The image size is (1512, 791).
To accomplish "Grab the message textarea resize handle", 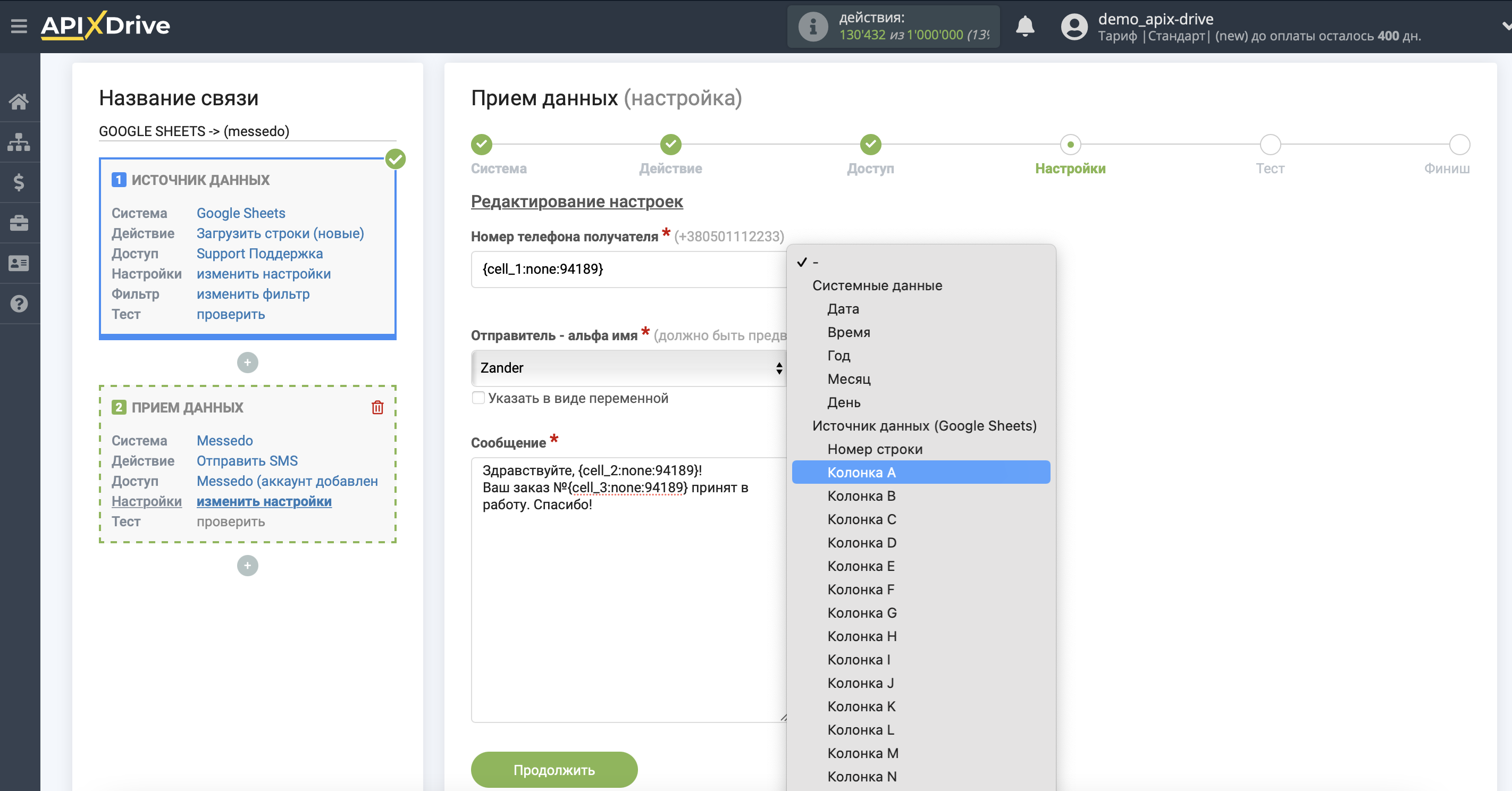I will pyautogui.click(x=783, y=718).
